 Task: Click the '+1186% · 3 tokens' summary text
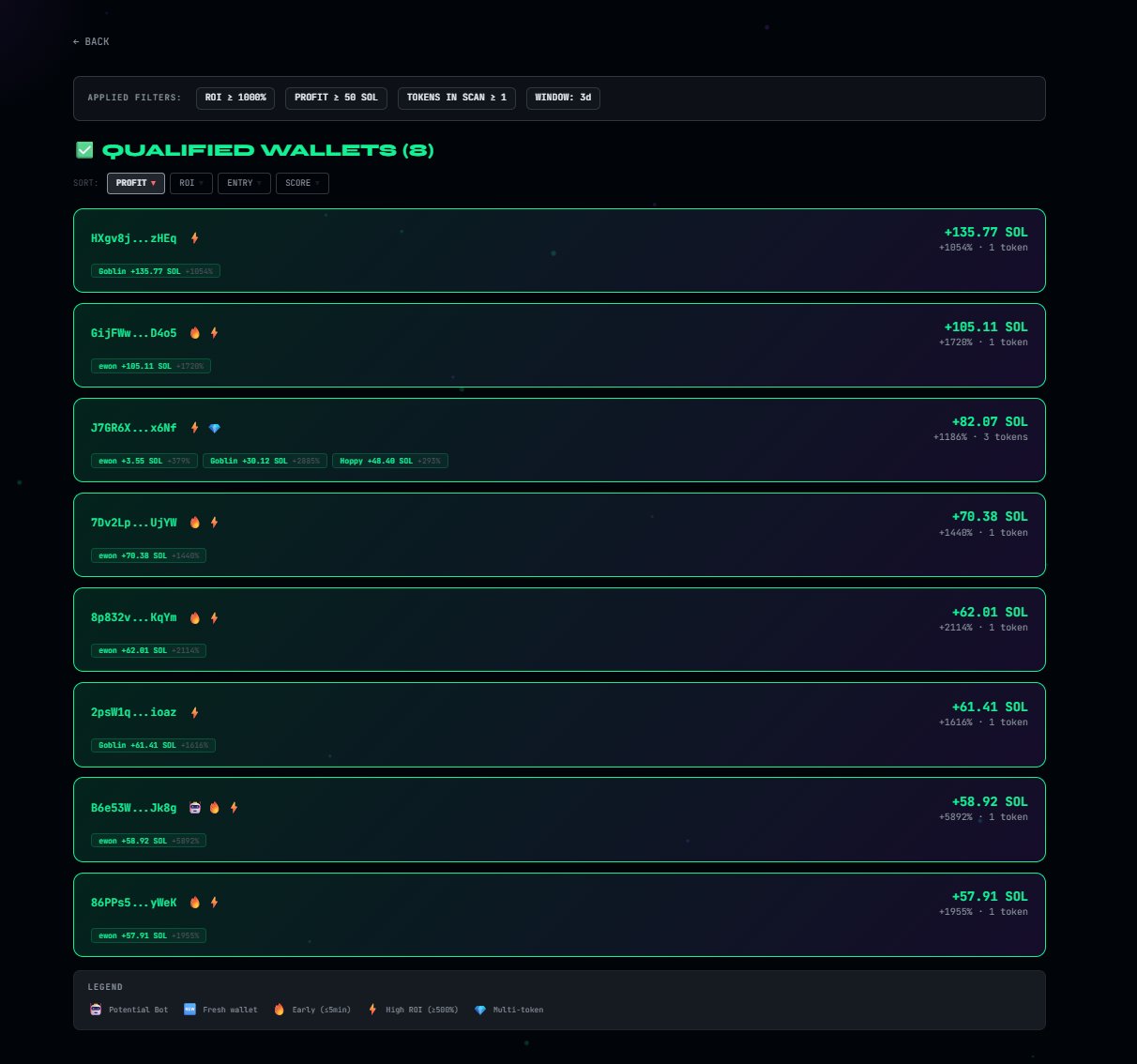click(980, 437)
